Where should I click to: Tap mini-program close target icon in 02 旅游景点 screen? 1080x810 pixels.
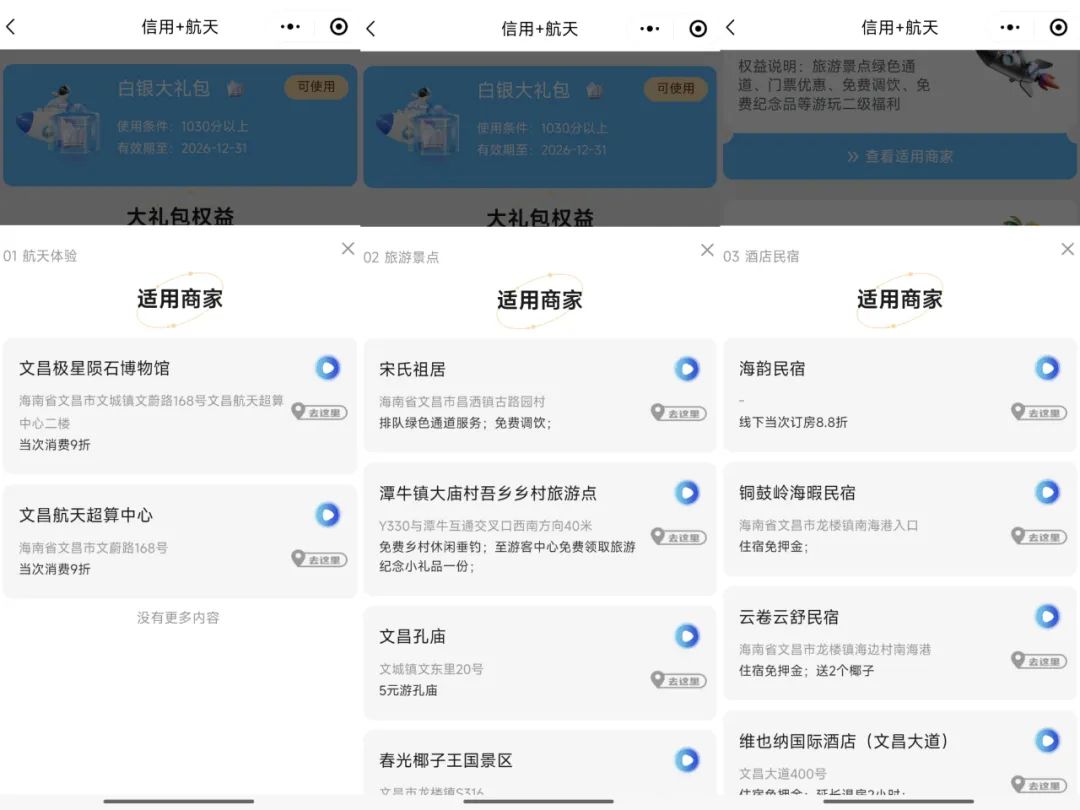coord(698,28)
